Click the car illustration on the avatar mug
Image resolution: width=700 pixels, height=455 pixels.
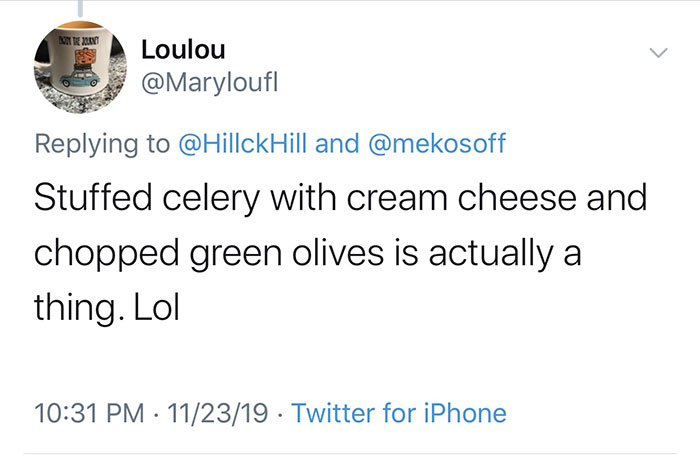(x=76, y=85)
